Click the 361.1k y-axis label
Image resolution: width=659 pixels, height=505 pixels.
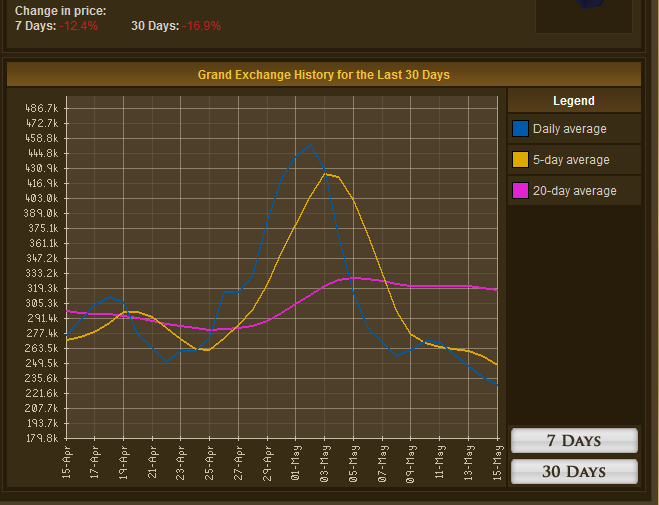(43, 243)
